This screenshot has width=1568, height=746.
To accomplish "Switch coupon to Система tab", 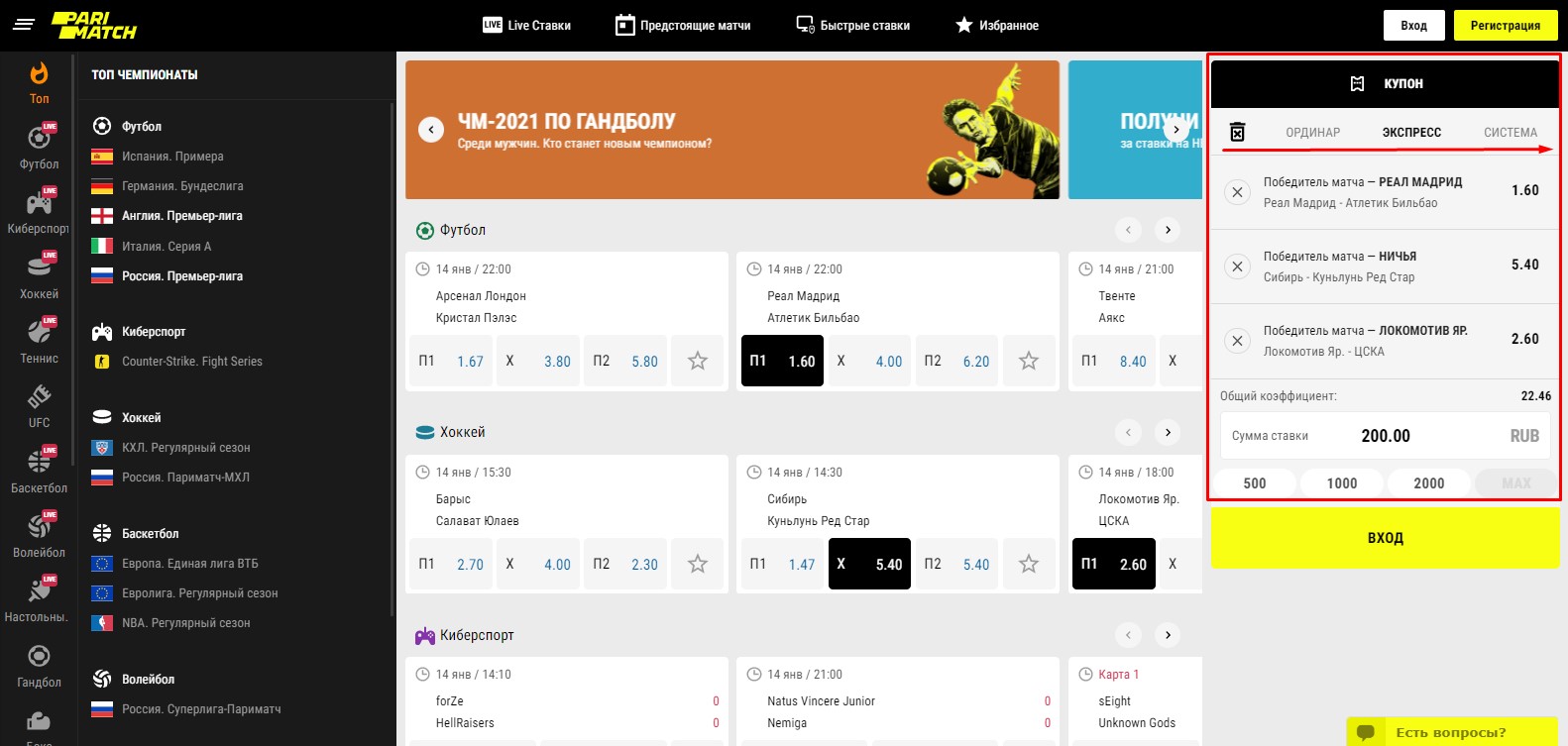I will point(1511,132).
